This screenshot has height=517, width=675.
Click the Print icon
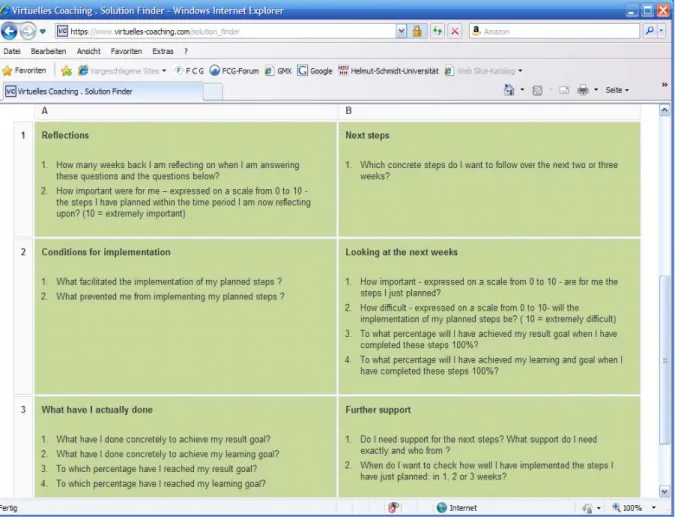pos(583,90)
